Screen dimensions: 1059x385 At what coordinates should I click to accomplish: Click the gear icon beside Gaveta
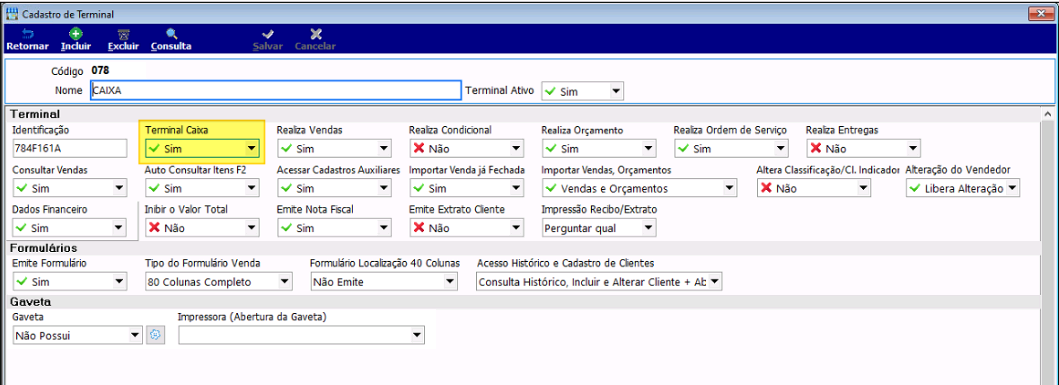(155, 335)
